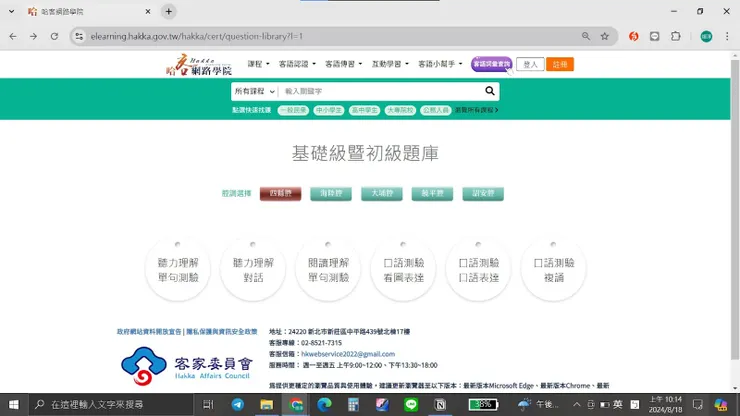Show hidden system tray icons
The image size is (740, 416).
(577, 405)
